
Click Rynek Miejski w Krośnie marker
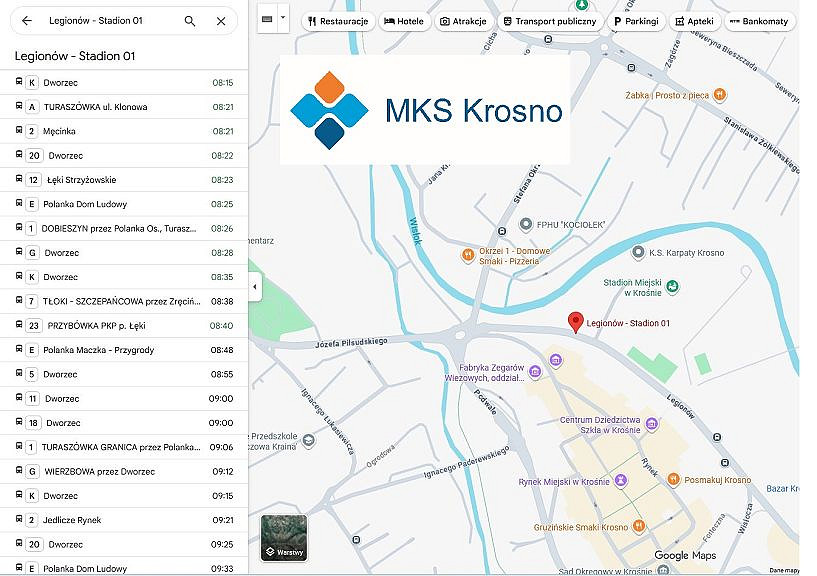tap(621, 480)
